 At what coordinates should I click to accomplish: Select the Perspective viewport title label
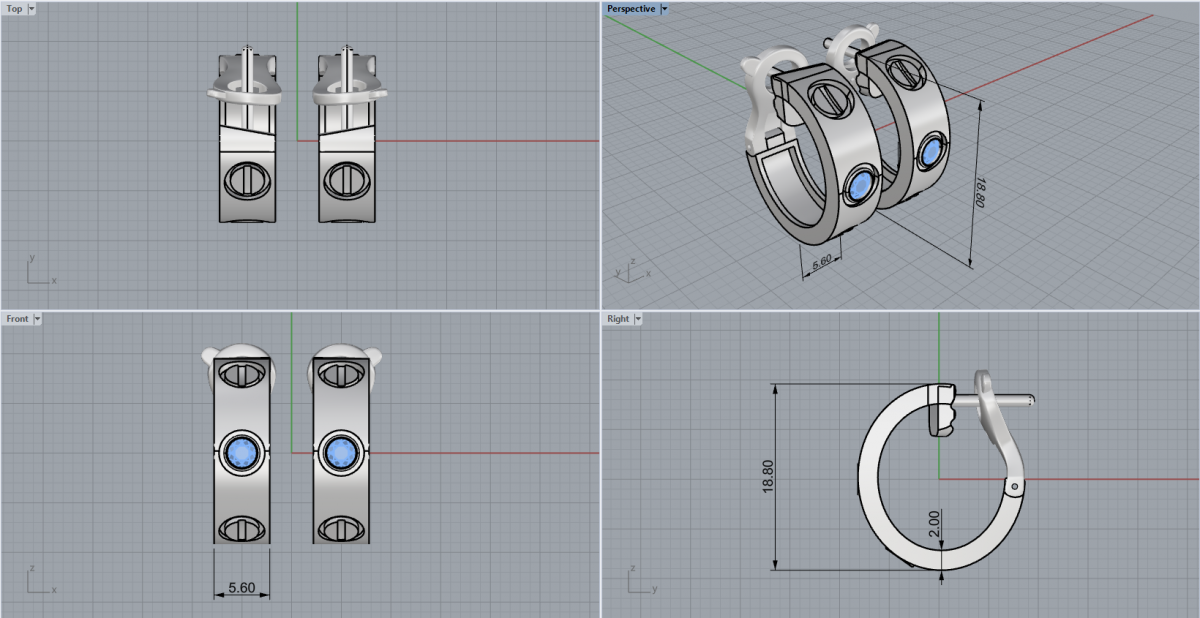(631, 9)
